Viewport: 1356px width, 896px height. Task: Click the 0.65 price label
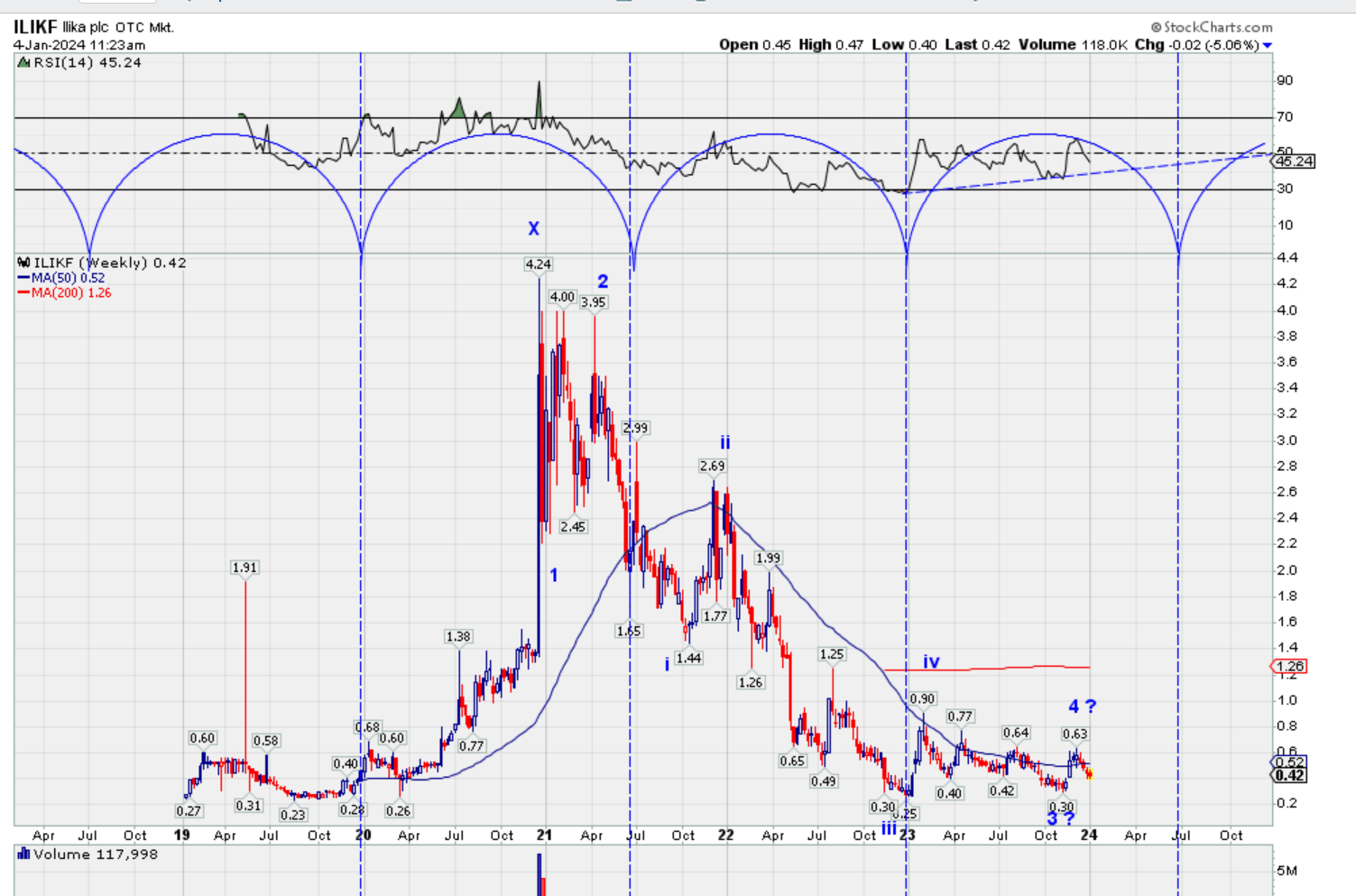click(x=792, y=761)
